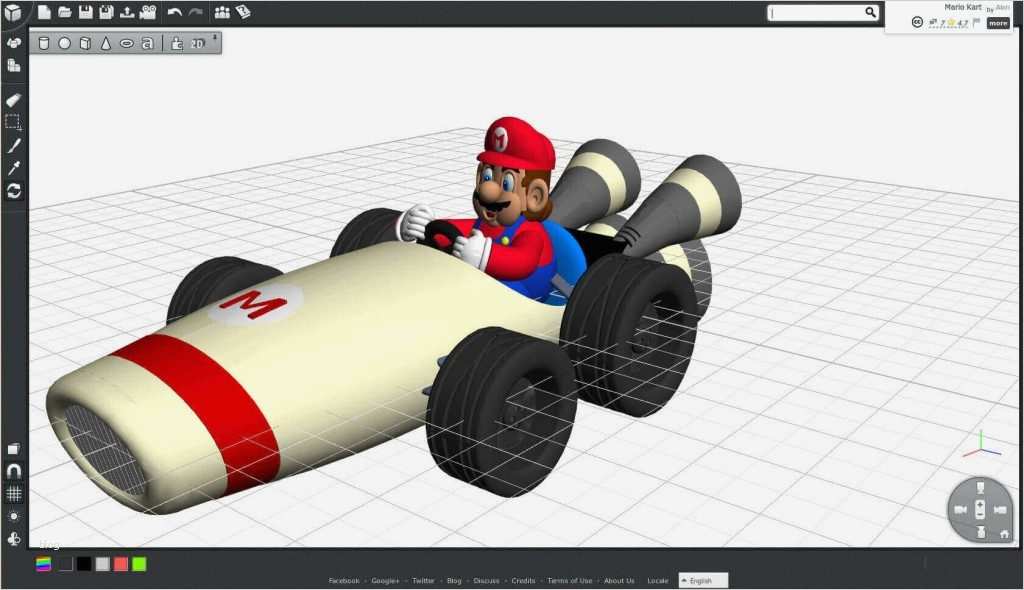
Task: Click the zoom plus/minus in navigator center
Action: 980,510
